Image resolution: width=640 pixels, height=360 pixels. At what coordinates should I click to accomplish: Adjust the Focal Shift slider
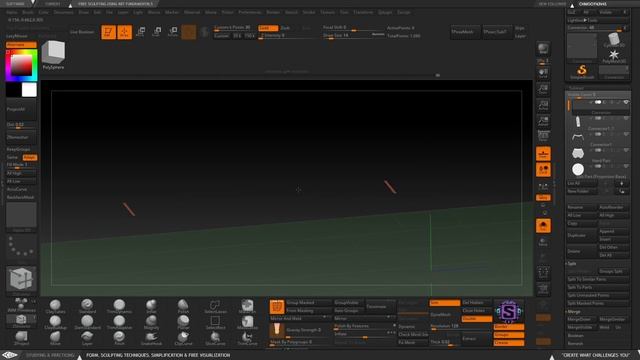pyautogui.click(x=353, y=28)
